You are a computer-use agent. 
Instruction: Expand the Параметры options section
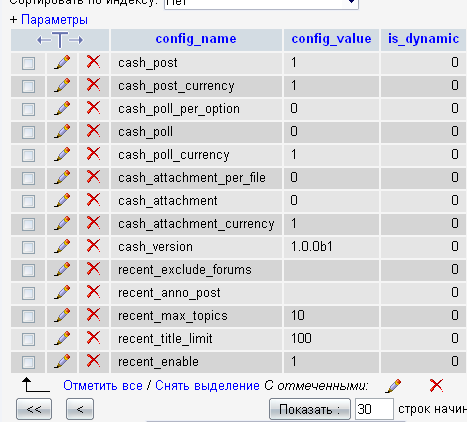coord(54,20)
